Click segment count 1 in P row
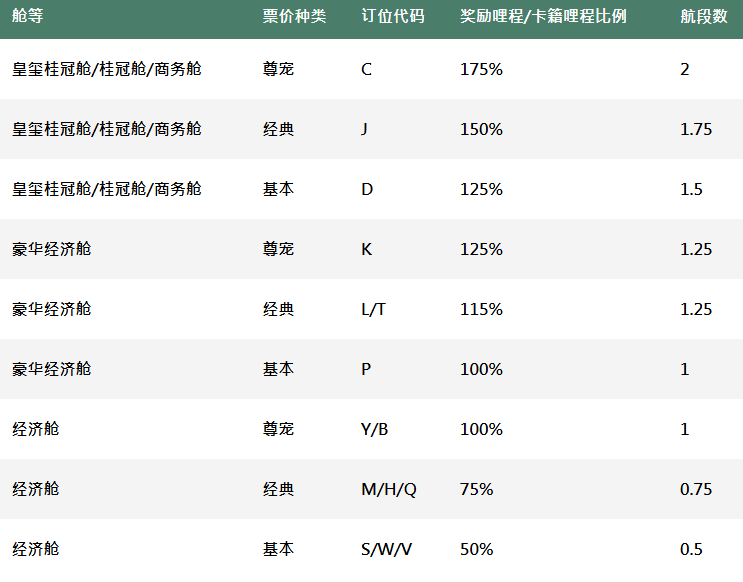Image resolution: width=743 pixels, height=582 pixels. 684,369
